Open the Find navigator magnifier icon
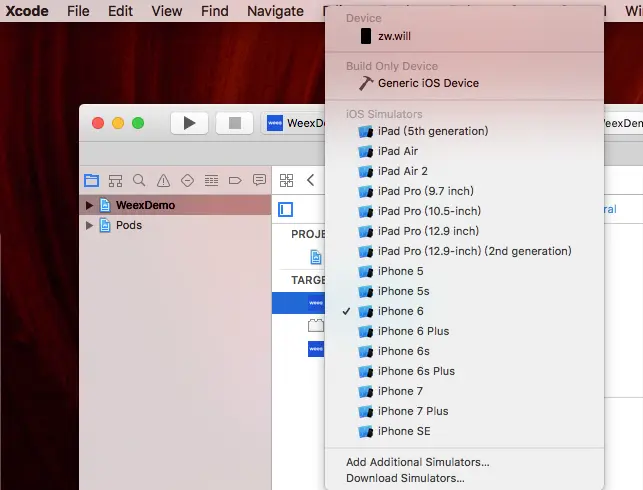The height and width of the screenshot is (490, 643). 139,180
